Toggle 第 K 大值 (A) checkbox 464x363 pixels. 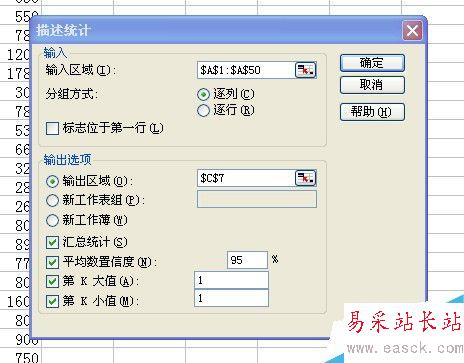coord(52,282)
